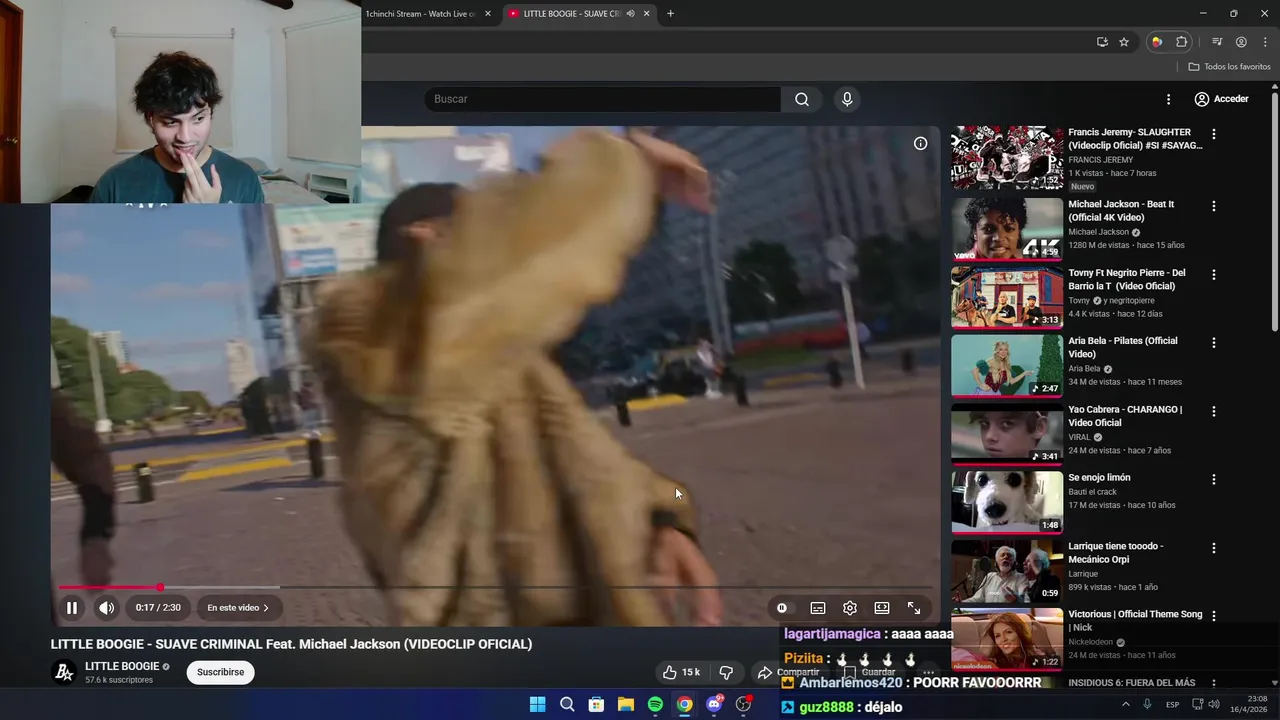1280x720 pixels.
Task: Open the Tovny Del Barrio la T title
Action: coord(1127,279)
